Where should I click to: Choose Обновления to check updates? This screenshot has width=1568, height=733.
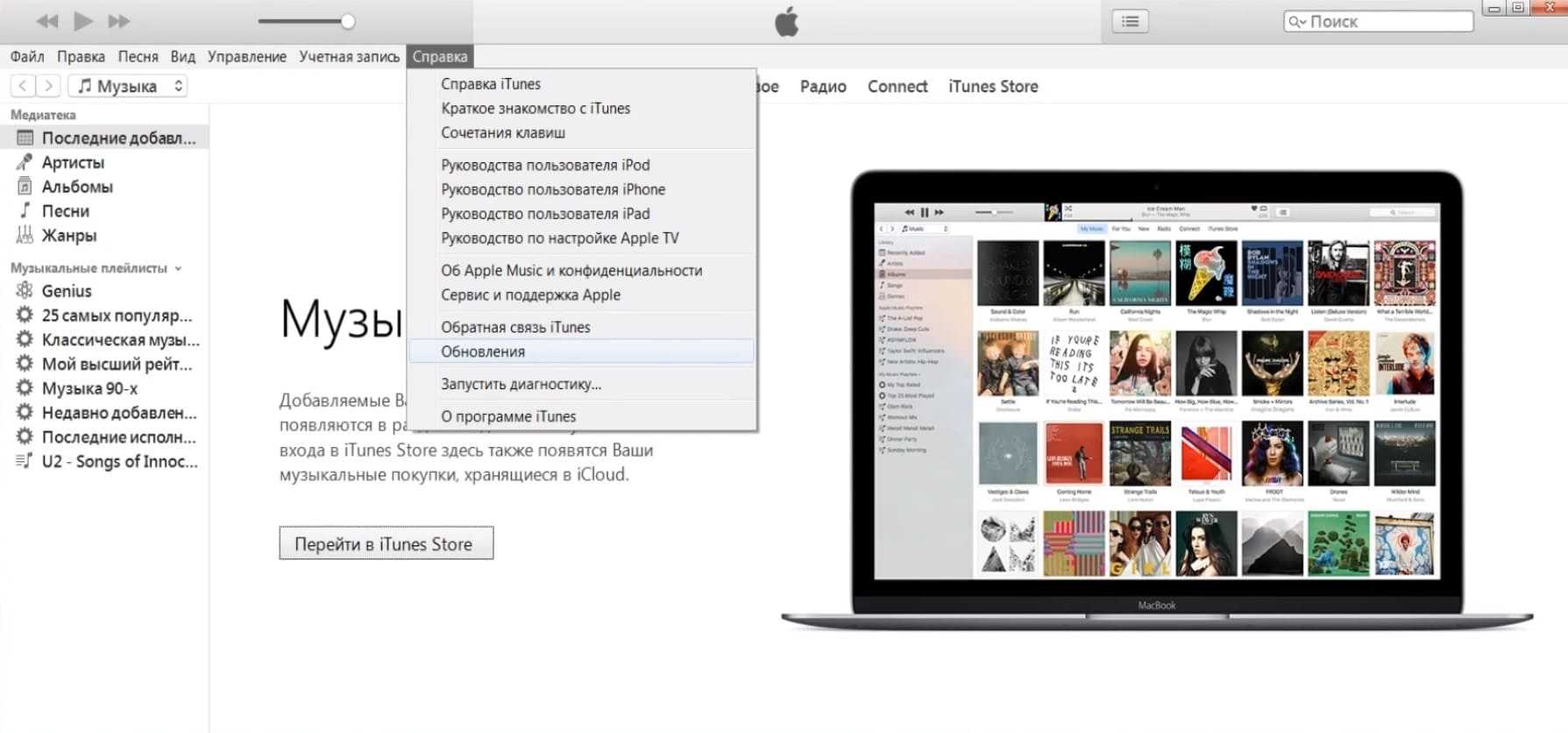click(x=582, y=352)
